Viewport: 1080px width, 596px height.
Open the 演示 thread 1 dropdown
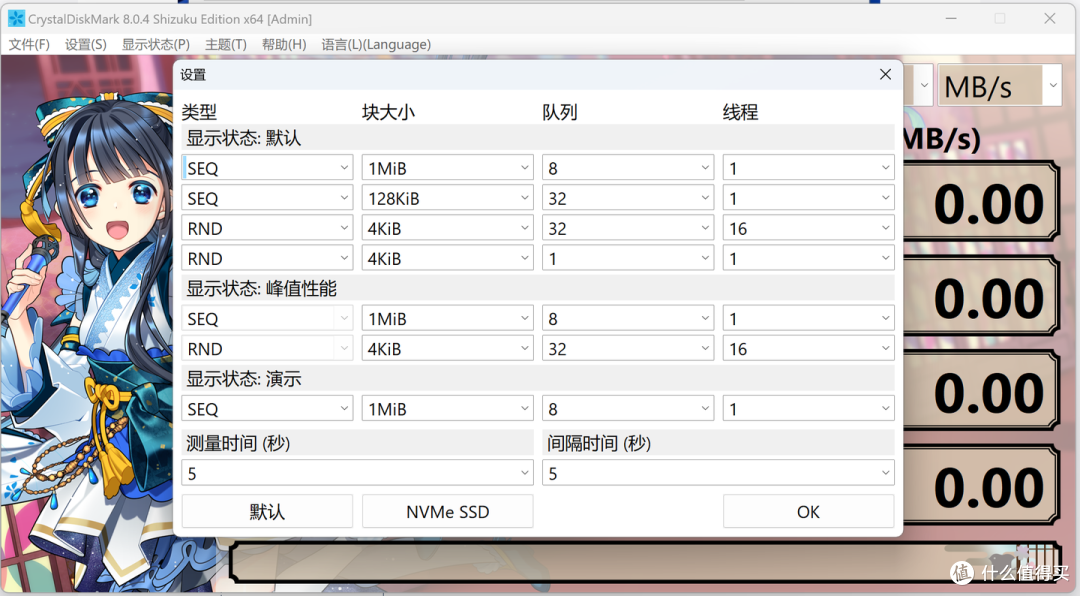pyautogui.click(x=809, y=409)
